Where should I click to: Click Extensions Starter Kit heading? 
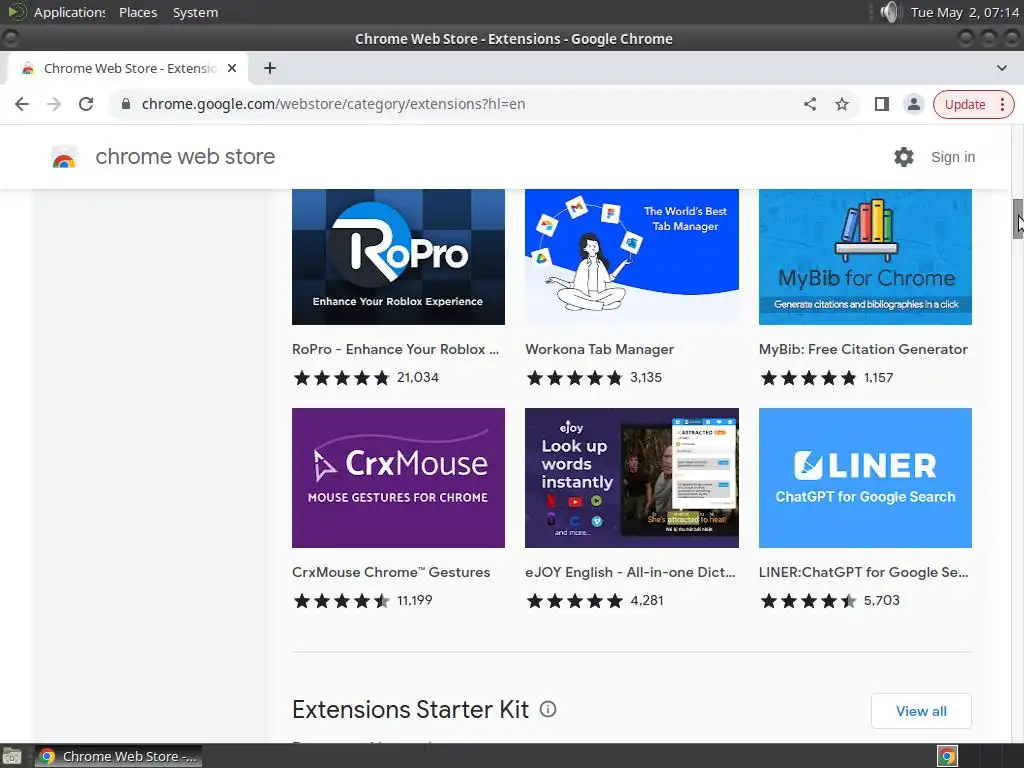(x=410, y=709)
